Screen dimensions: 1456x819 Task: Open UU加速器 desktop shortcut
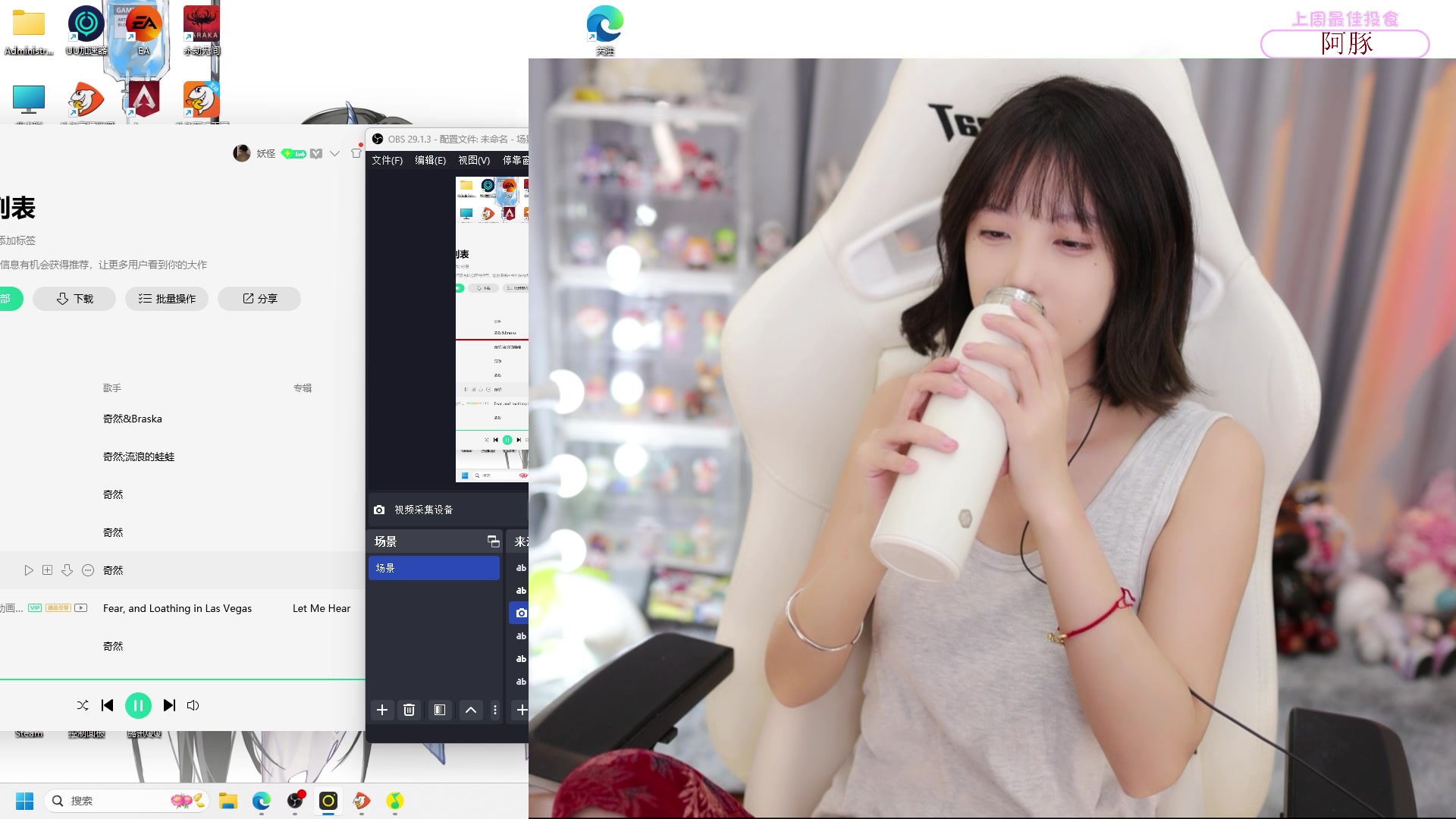(x=86, y=32)
